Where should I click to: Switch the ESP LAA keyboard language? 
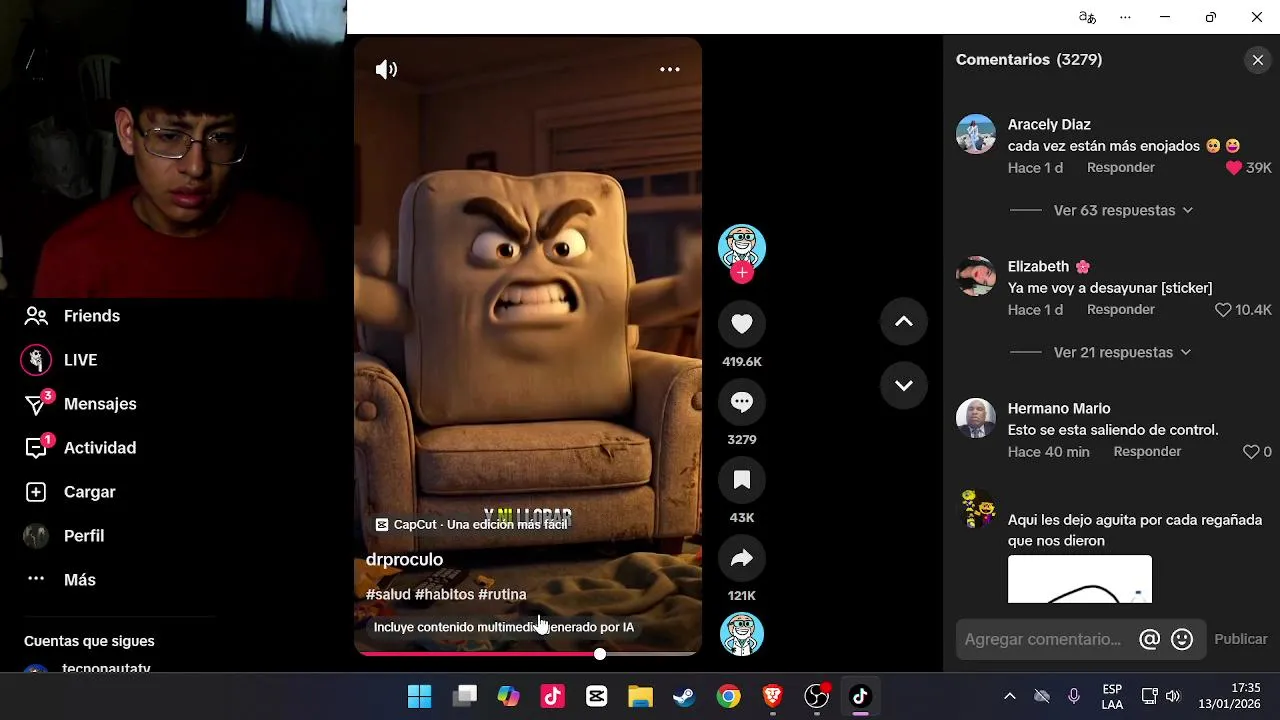tap(1112, 696)
